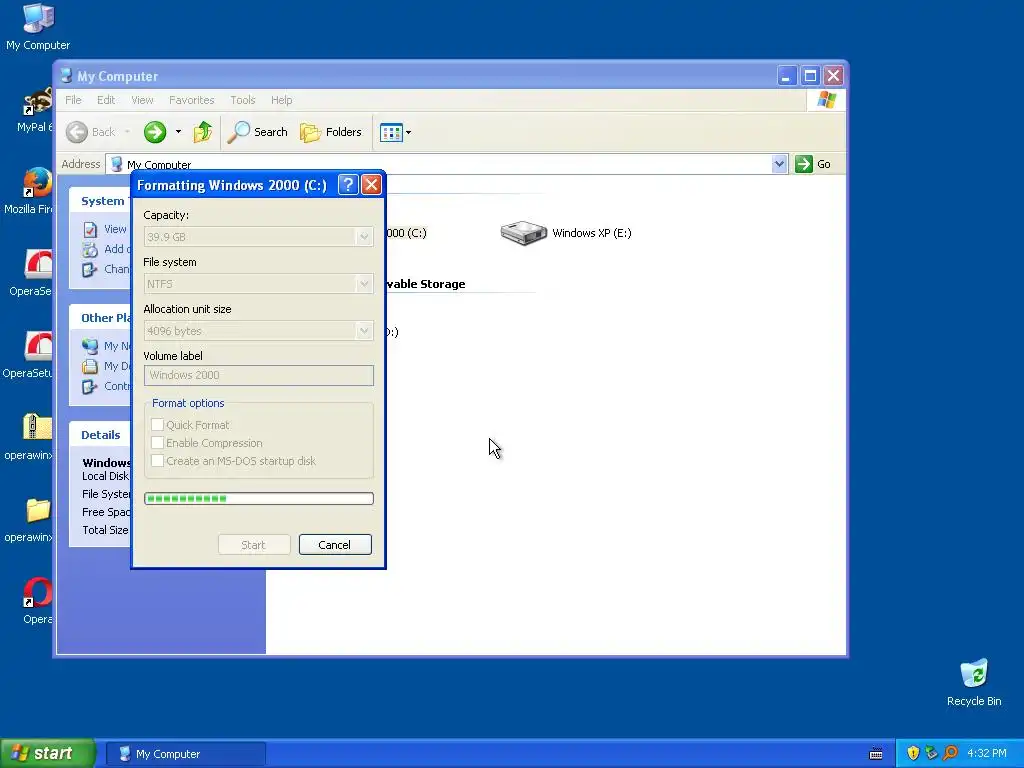Click the format dialog help question button
The image size is (1024, 768).
tap(348, 185)
